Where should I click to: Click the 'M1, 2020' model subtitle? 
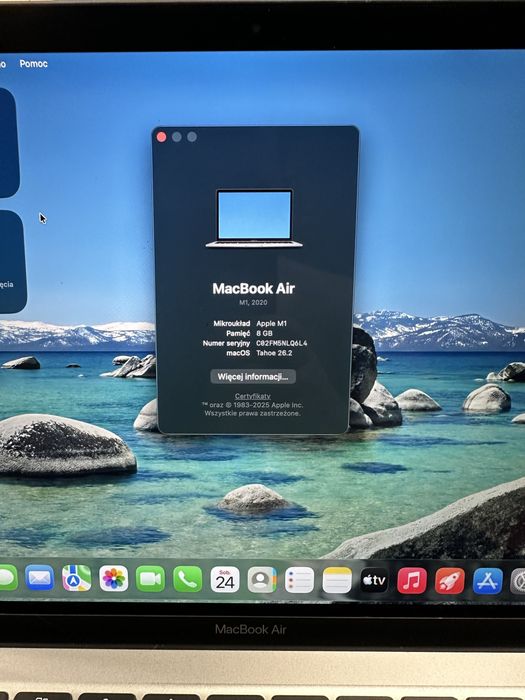click(253, 303)
